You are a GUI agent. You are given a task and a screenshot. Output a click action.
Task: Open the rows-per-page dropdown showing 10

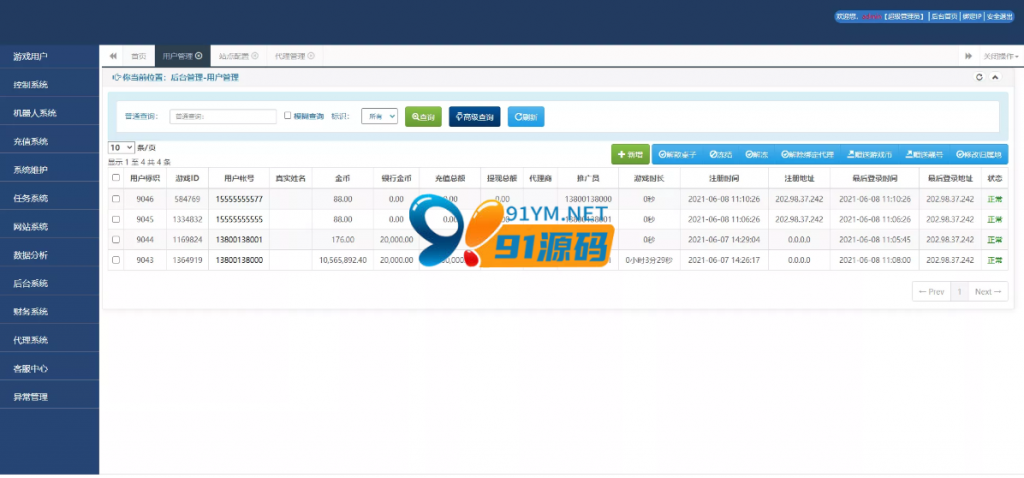tap(121, 148)
